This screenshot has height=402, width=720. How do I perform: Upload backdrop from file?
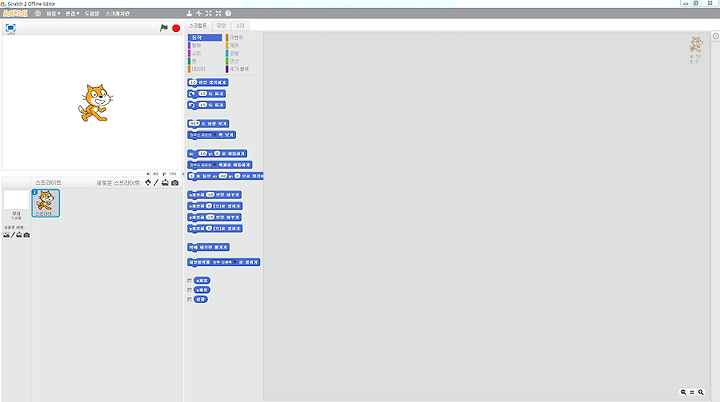[19, 235]
